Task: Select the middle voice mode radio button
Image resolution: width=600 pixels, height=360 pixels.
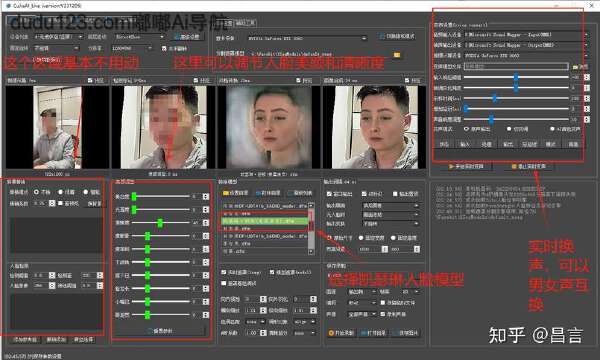Action: 509,129
